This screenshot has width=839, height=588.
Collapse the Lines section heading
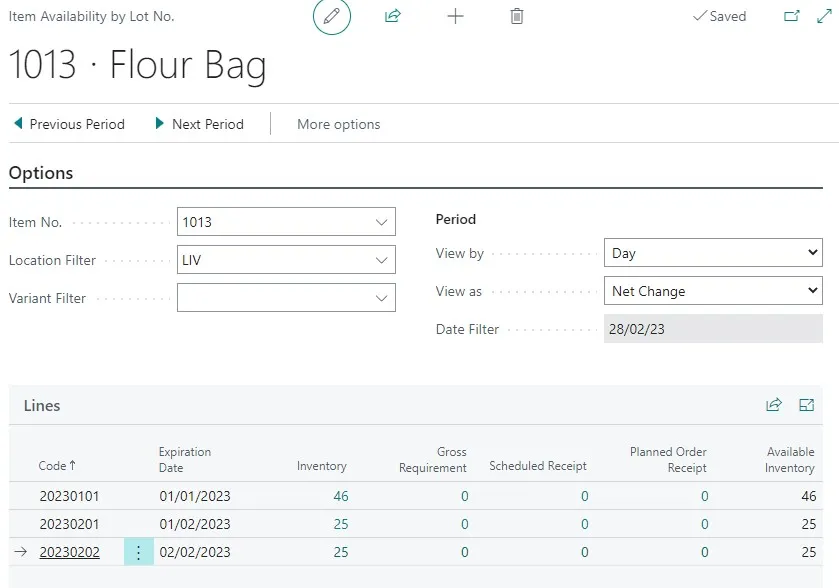pos(42,406)
